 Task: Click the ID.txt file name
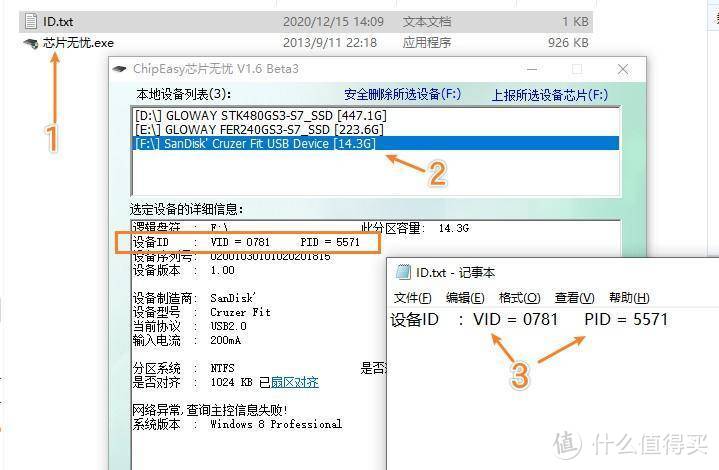click(x=58, y=22)
